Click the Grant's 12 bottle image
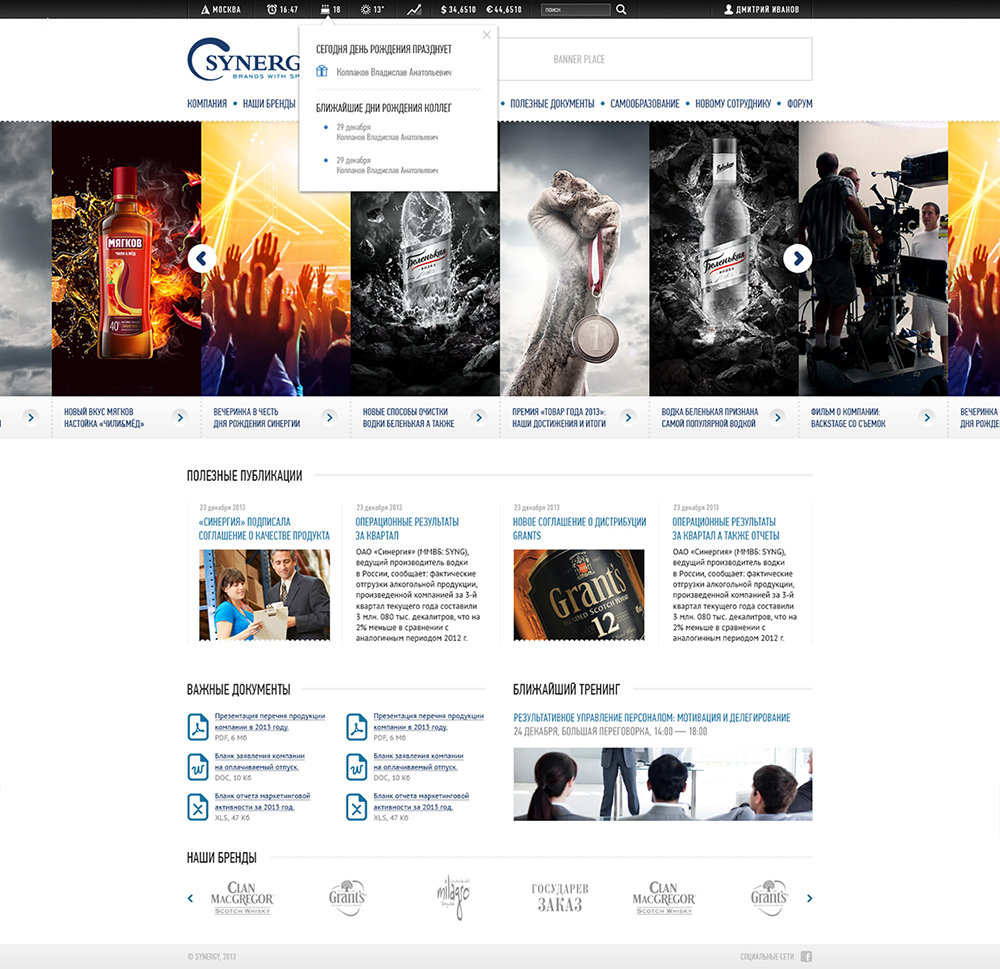Screen dimensions: 1000x969 pyautogui.click(x=578, y=595)
